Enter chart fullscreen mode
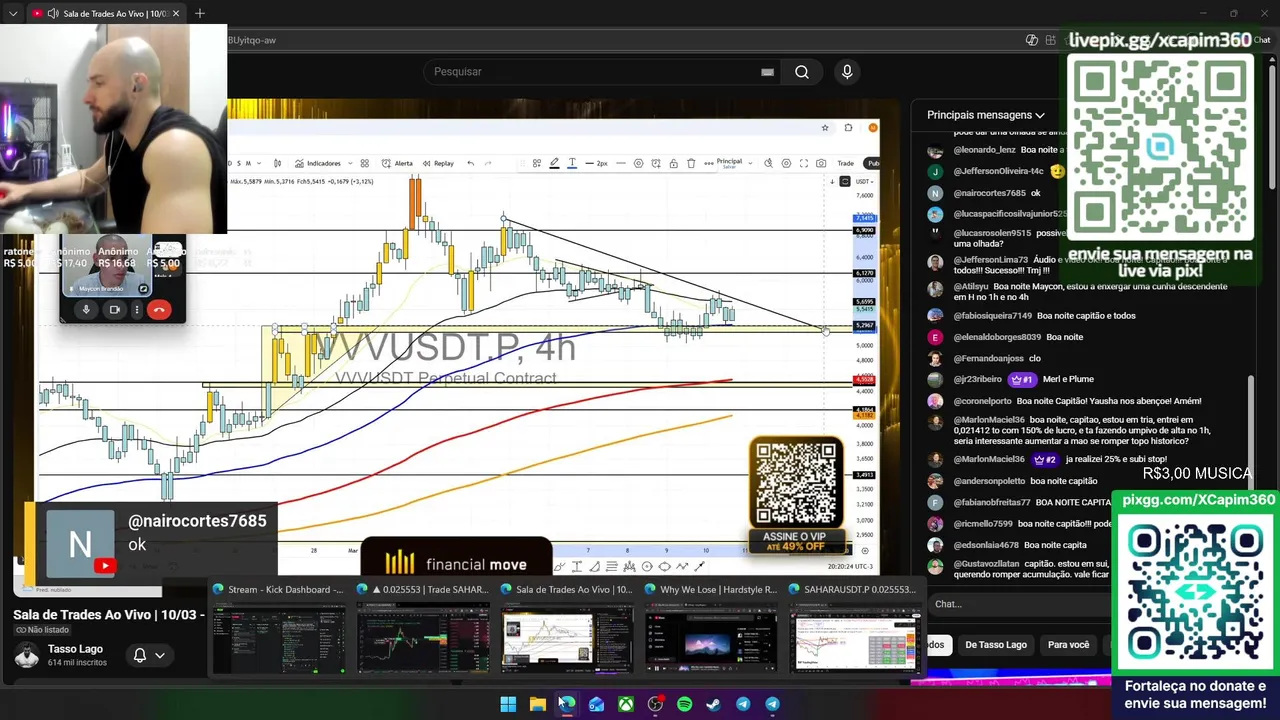 (x=804, y=163)
